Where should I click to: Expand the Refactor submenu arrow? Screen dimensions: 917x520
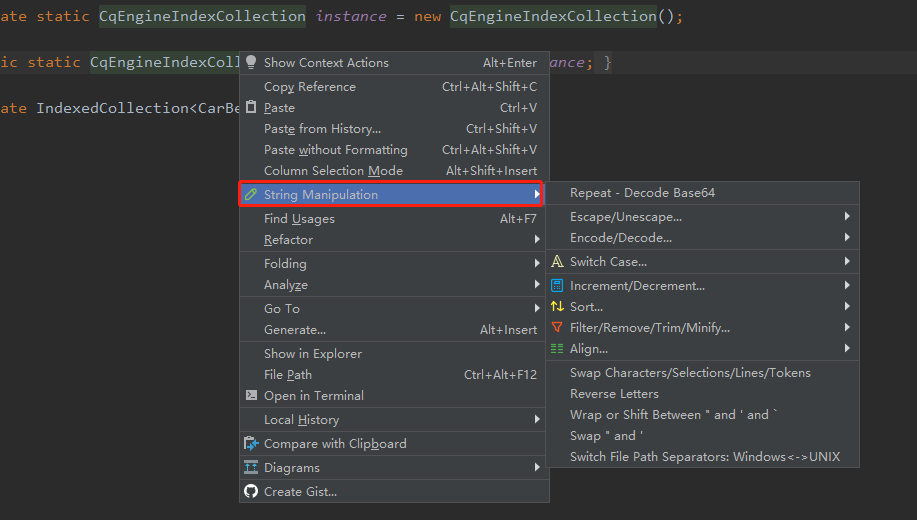[537, 240]
